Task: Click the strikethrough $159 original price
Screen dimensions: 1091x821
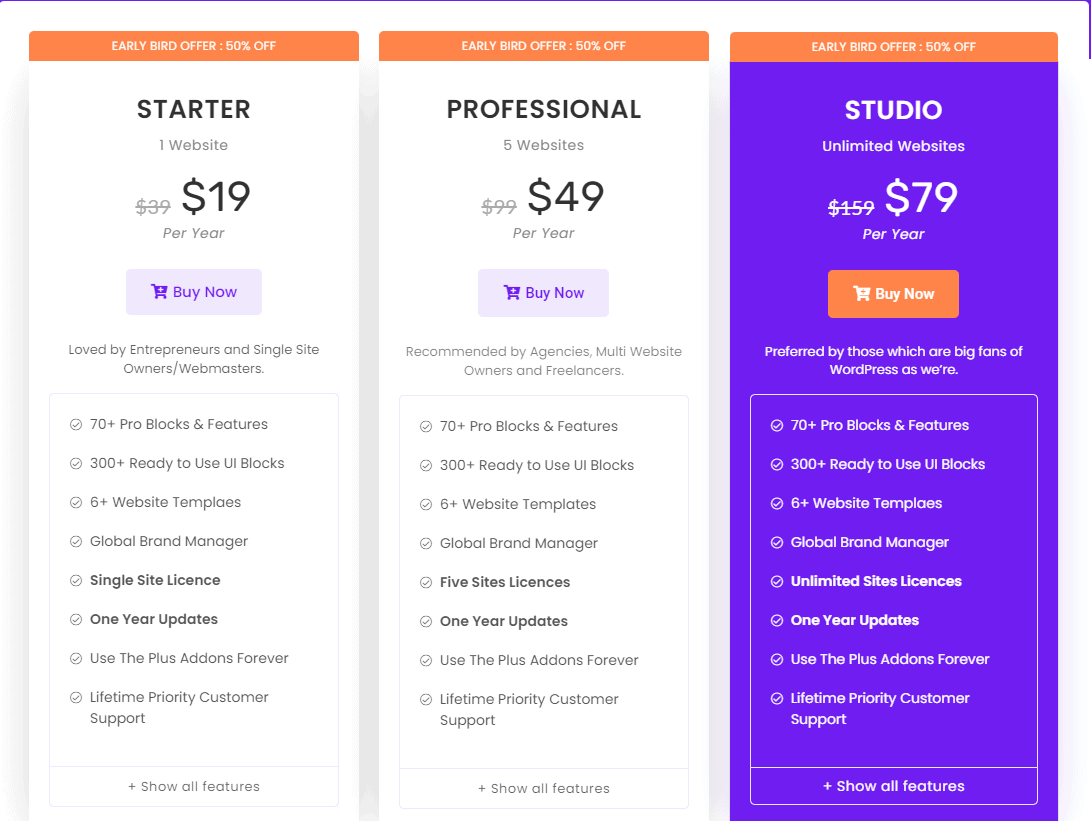Action: [x=850, y=208]
